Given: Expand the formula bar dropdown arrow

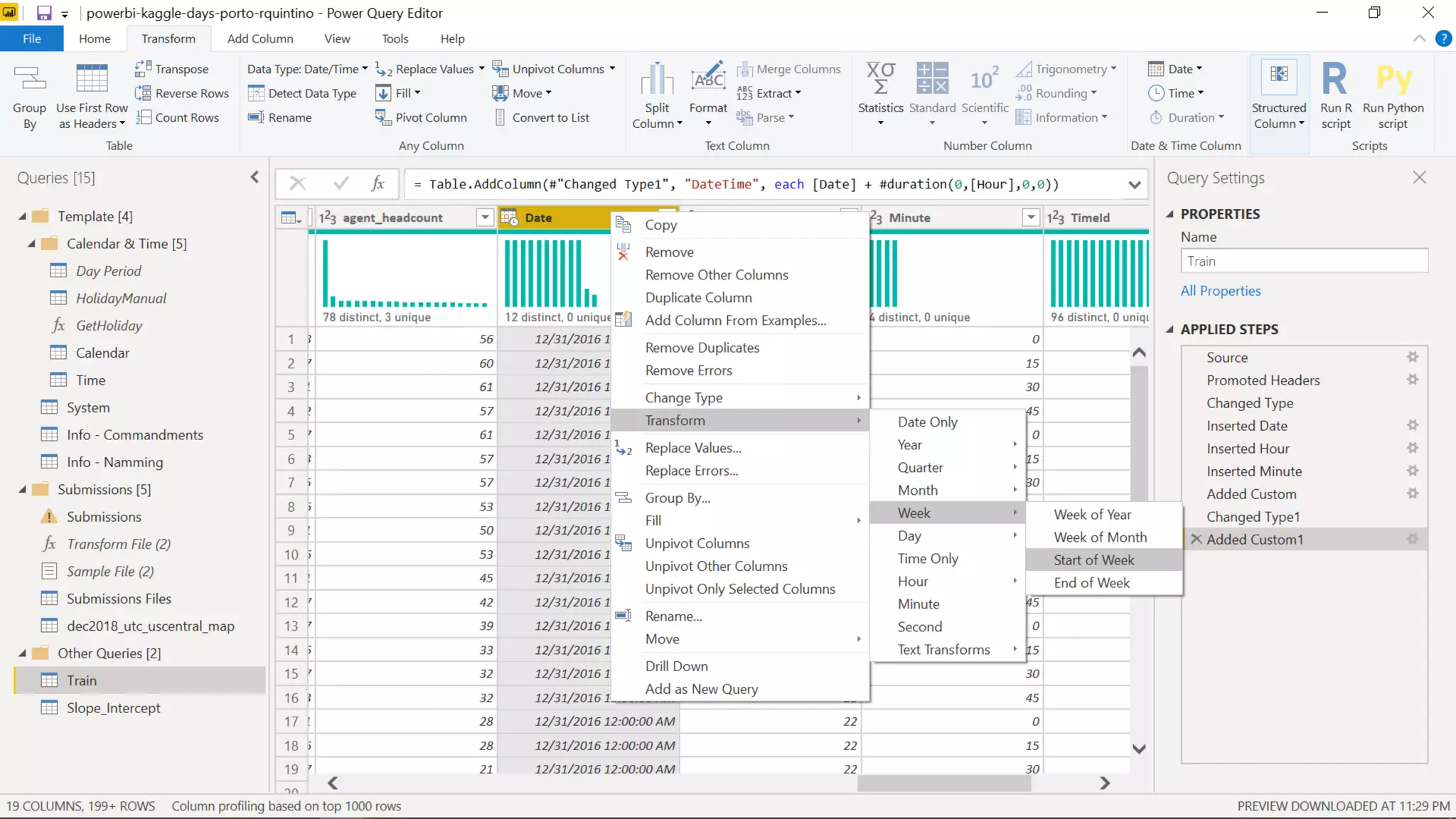Looking at the screenshot, I should (x=1134, y=185).
